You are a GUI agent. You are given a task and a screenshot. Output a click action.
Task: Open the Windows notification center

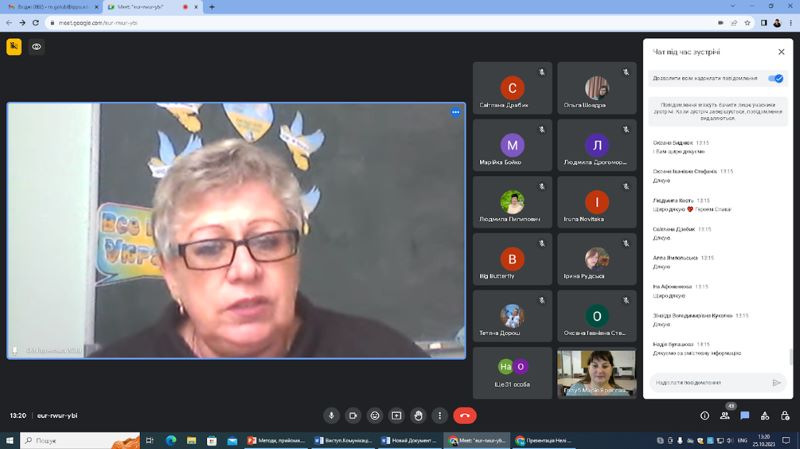[x=786, y=440]
